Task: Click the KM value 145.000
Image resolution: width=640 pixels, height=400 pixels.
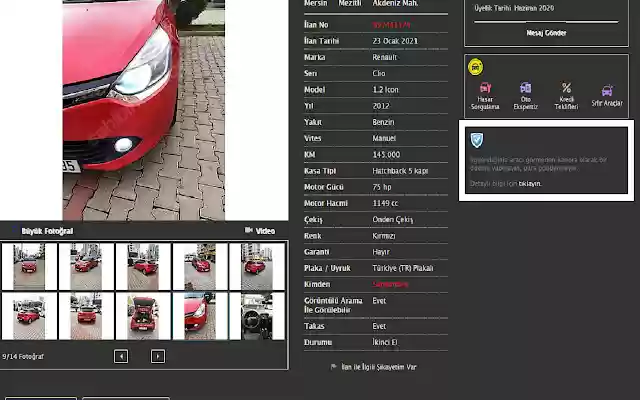Action: [x=386, y=155]
